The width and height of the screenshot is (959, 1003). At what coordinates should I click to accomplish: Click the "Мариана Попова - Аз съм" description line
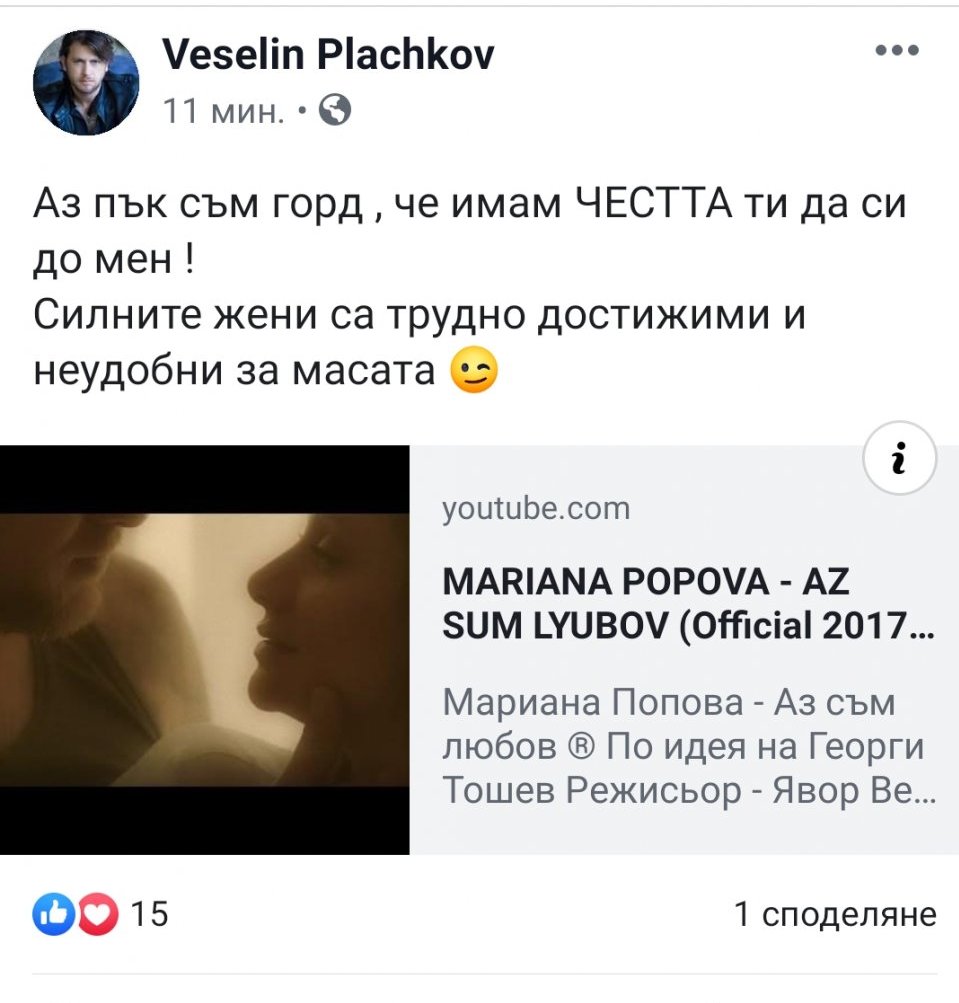(x=669, y=702)
